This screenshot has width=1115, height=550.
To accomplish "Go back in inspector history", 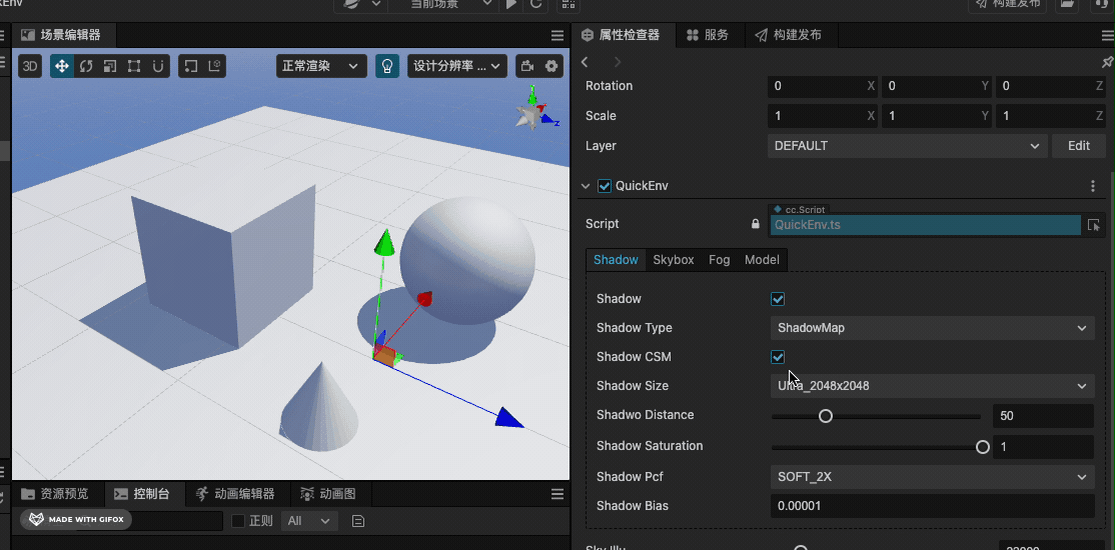I will point(585,62).
